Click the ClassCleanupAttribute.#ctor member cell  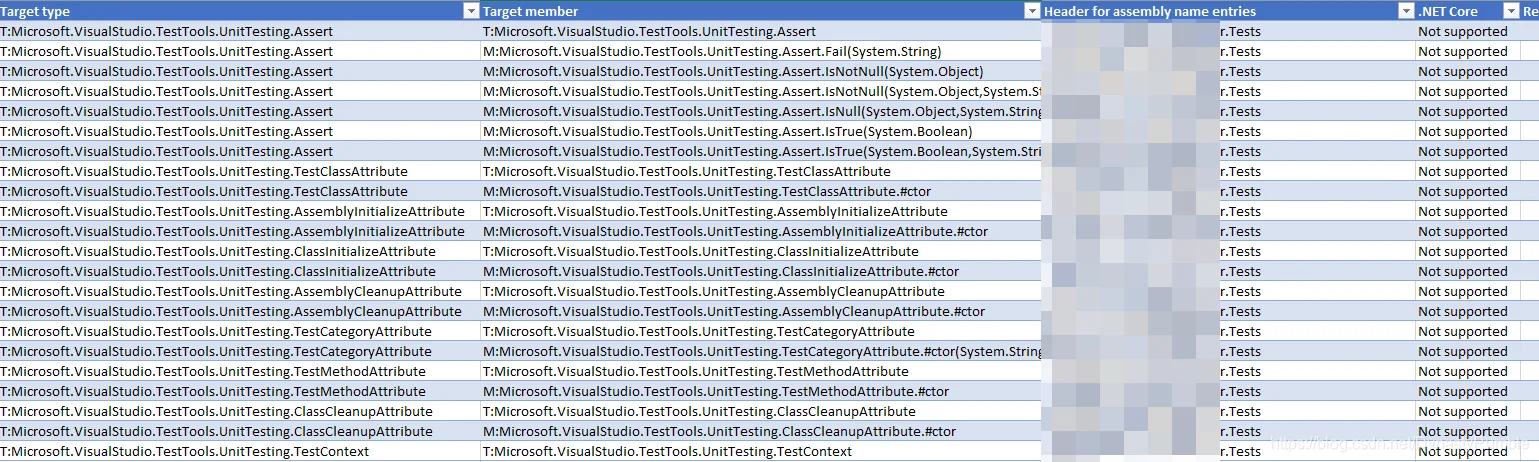pyautogui.click(x=761, y=431)
